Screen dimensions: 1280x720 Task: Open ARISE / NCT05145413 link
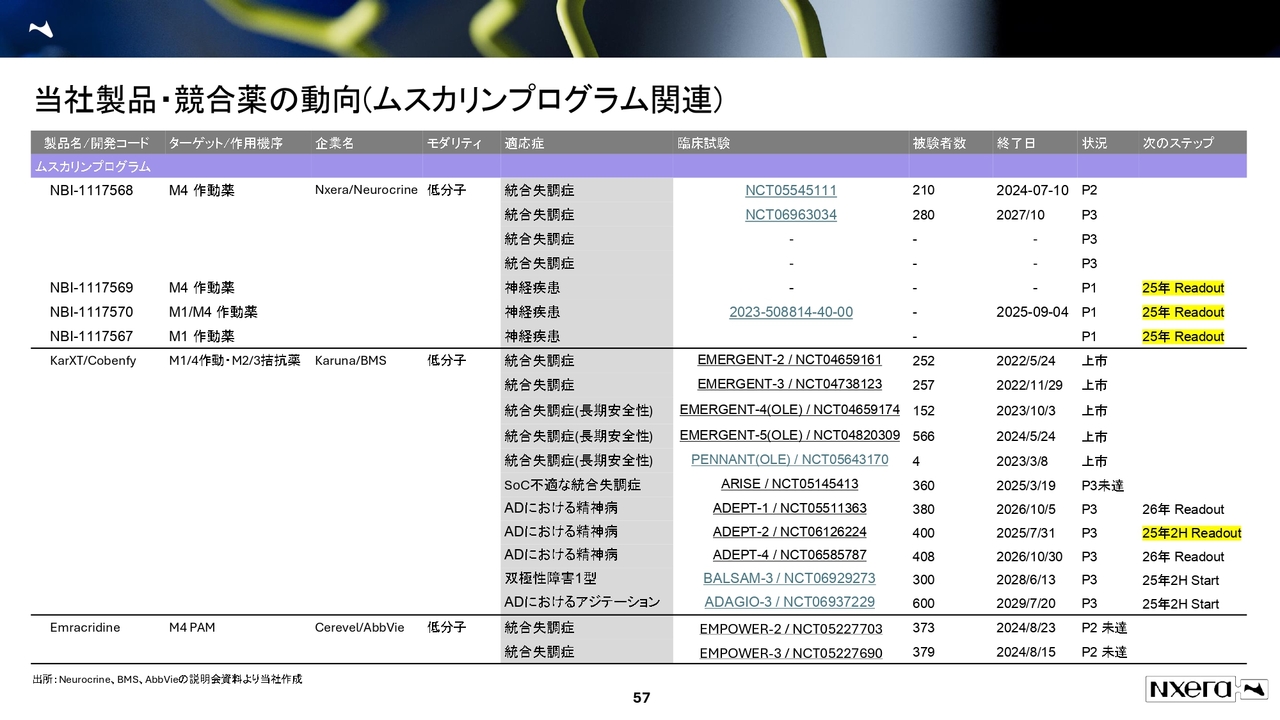coord(789,484)
